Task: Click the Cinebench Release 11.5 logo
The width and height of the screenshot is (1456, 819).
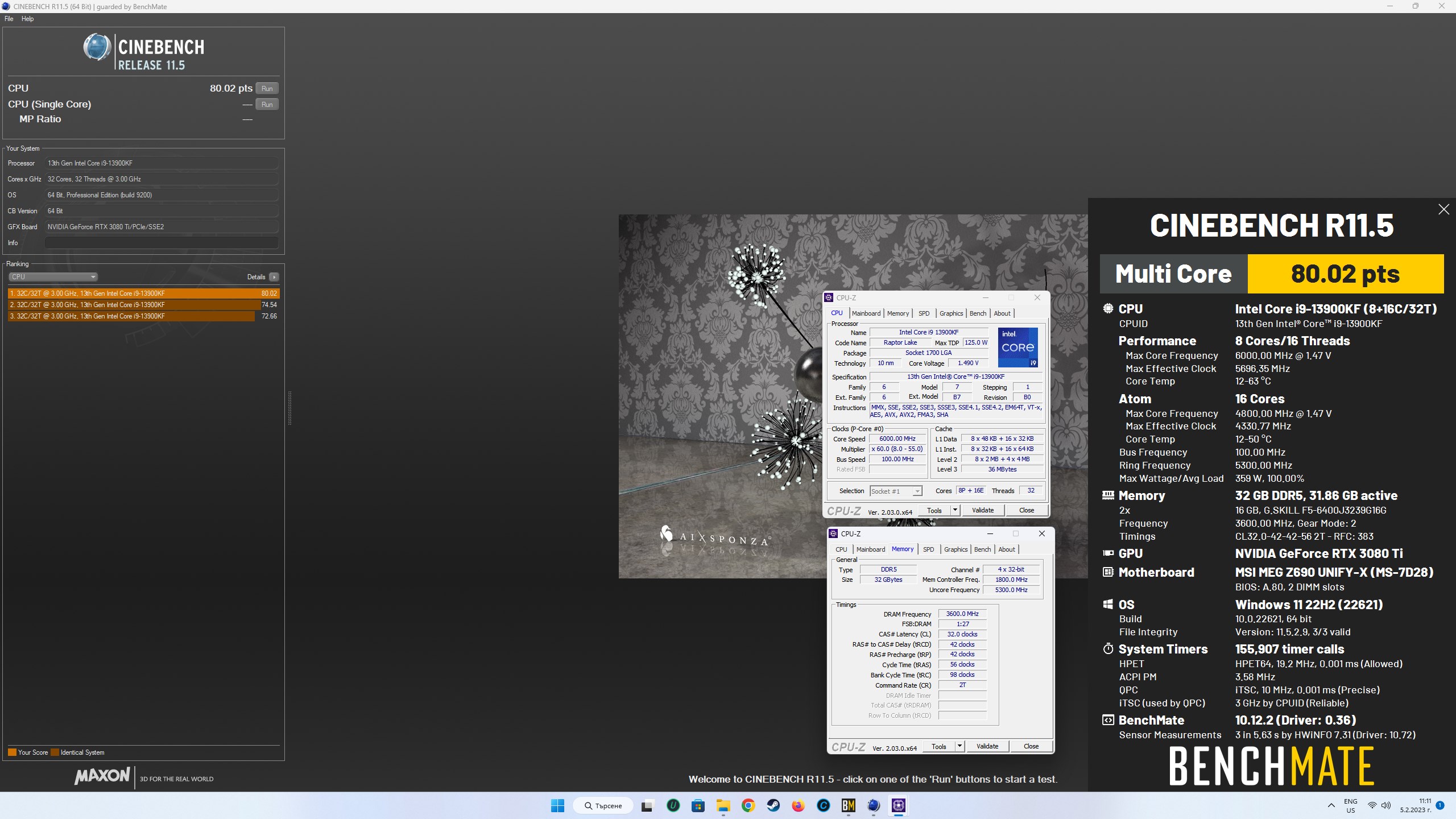Action: (143, 52)
